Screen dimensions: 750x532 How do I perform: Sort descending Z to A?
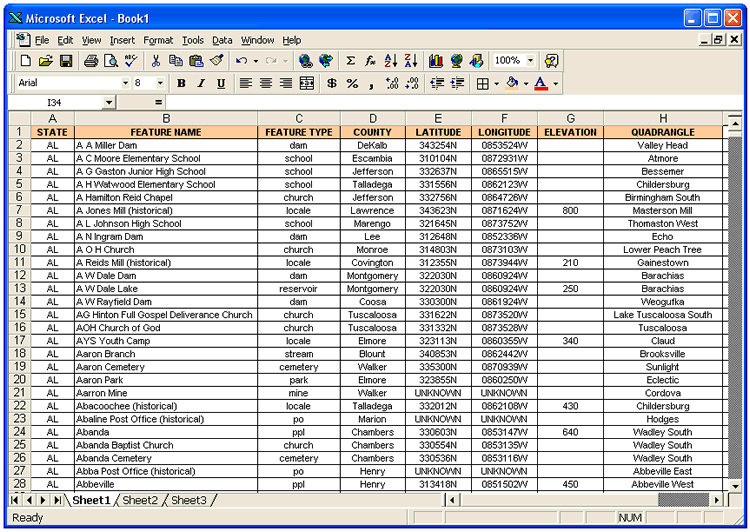click(x=411, y=61)
